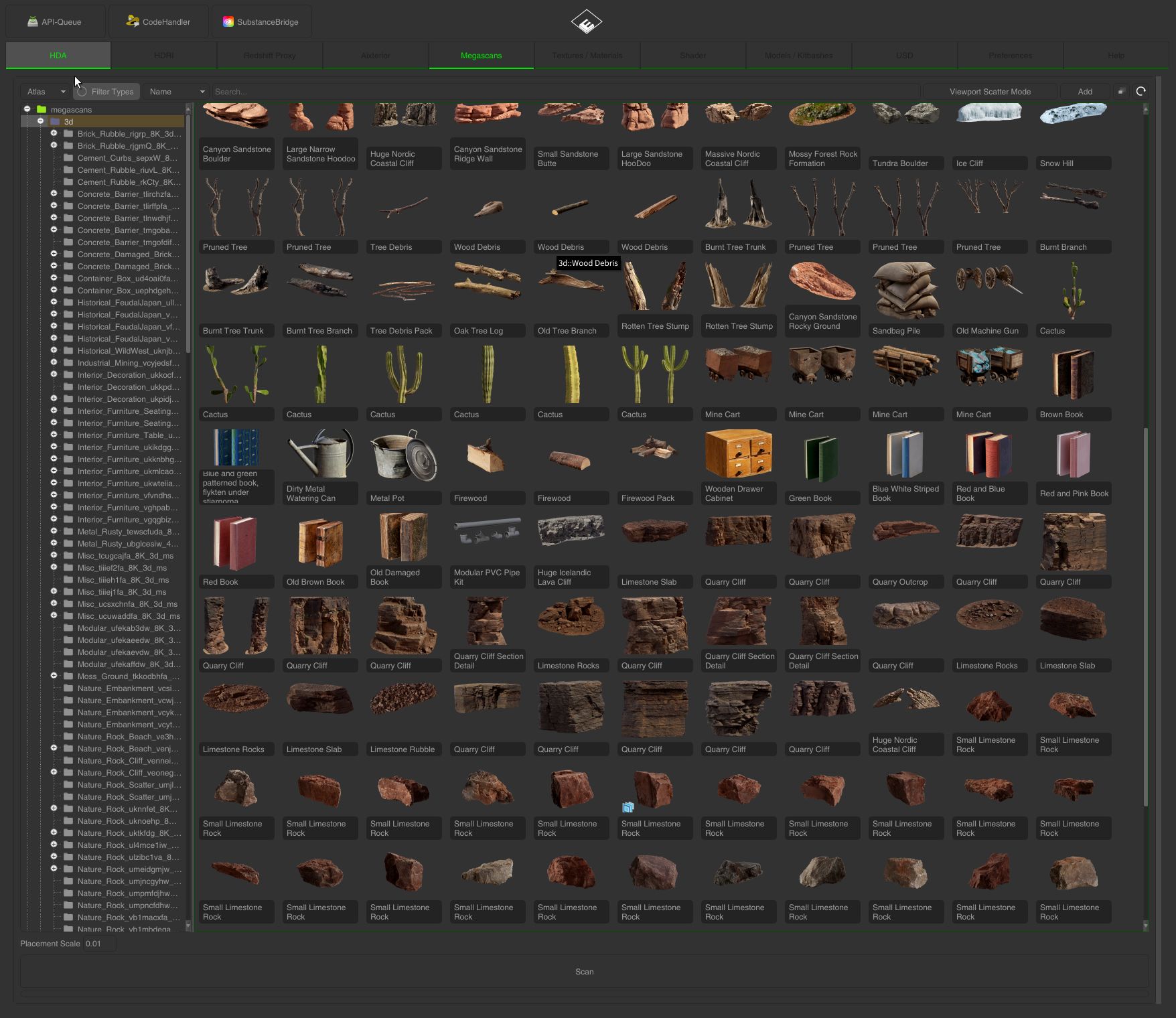1176x1018 pixels.
Task: Click the small viewport preview icon next to refresh
Action: pos(1122,92)
